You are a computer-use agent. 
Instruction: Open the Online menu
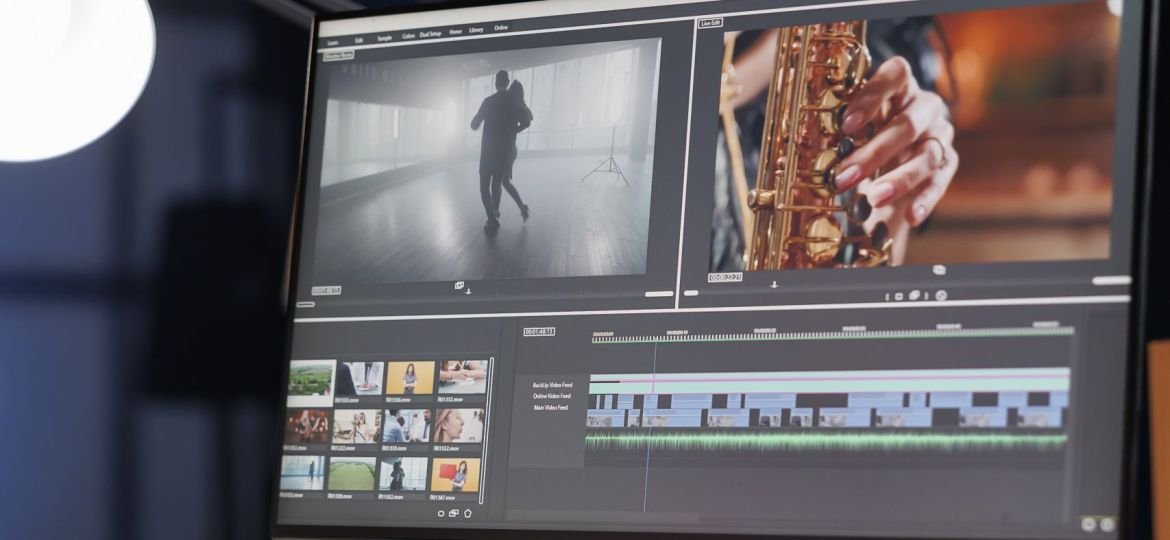501,28
